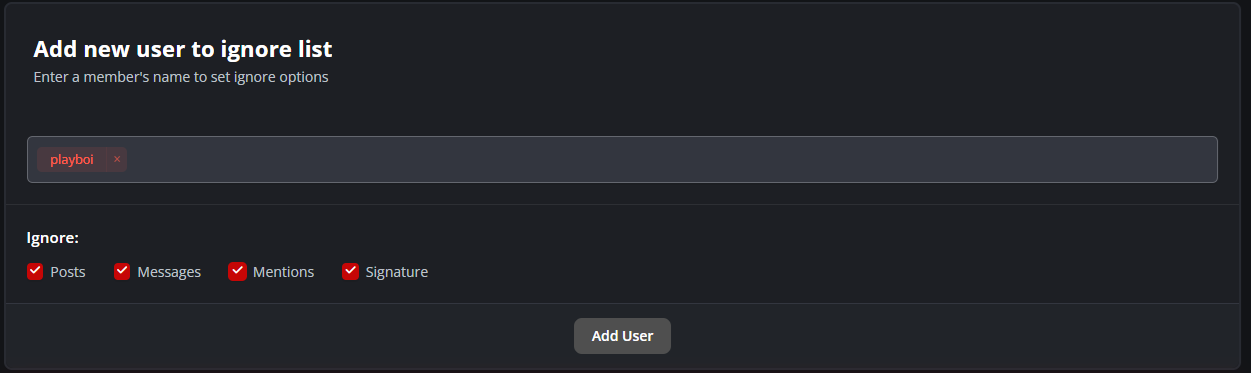Viewport: 1251px width, 373px height.
Task: Click the red checkmark beside Messages
Action: tap(122, 271)
